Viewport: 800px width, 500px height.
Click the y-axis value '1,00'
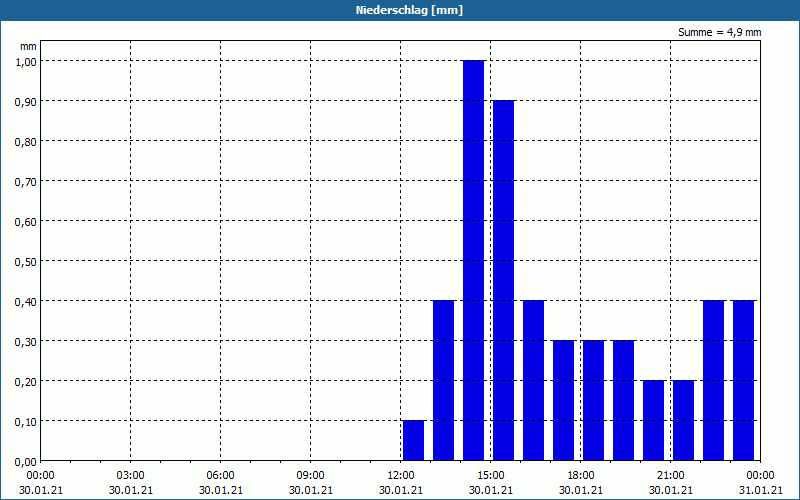pos(26,61)
